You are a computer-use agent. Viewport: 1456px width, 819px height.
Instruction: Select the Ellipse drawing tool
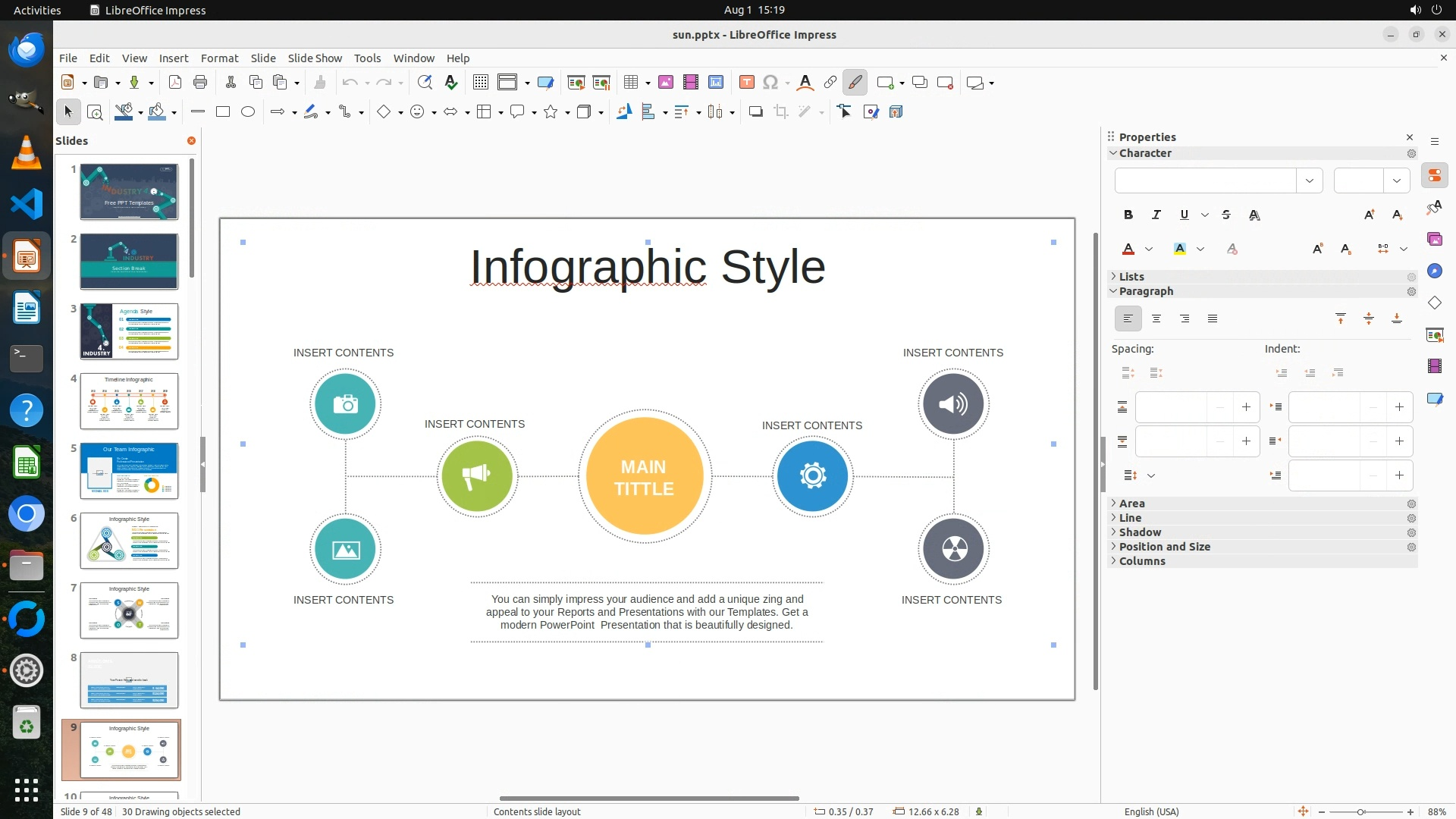tap(248, 112)
